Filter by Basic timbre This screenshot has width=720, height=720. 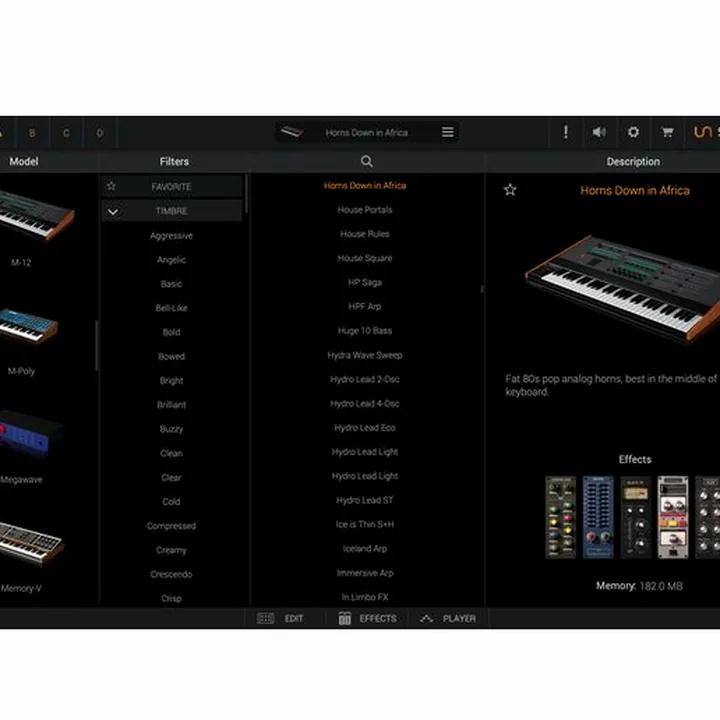click(171, 284)
